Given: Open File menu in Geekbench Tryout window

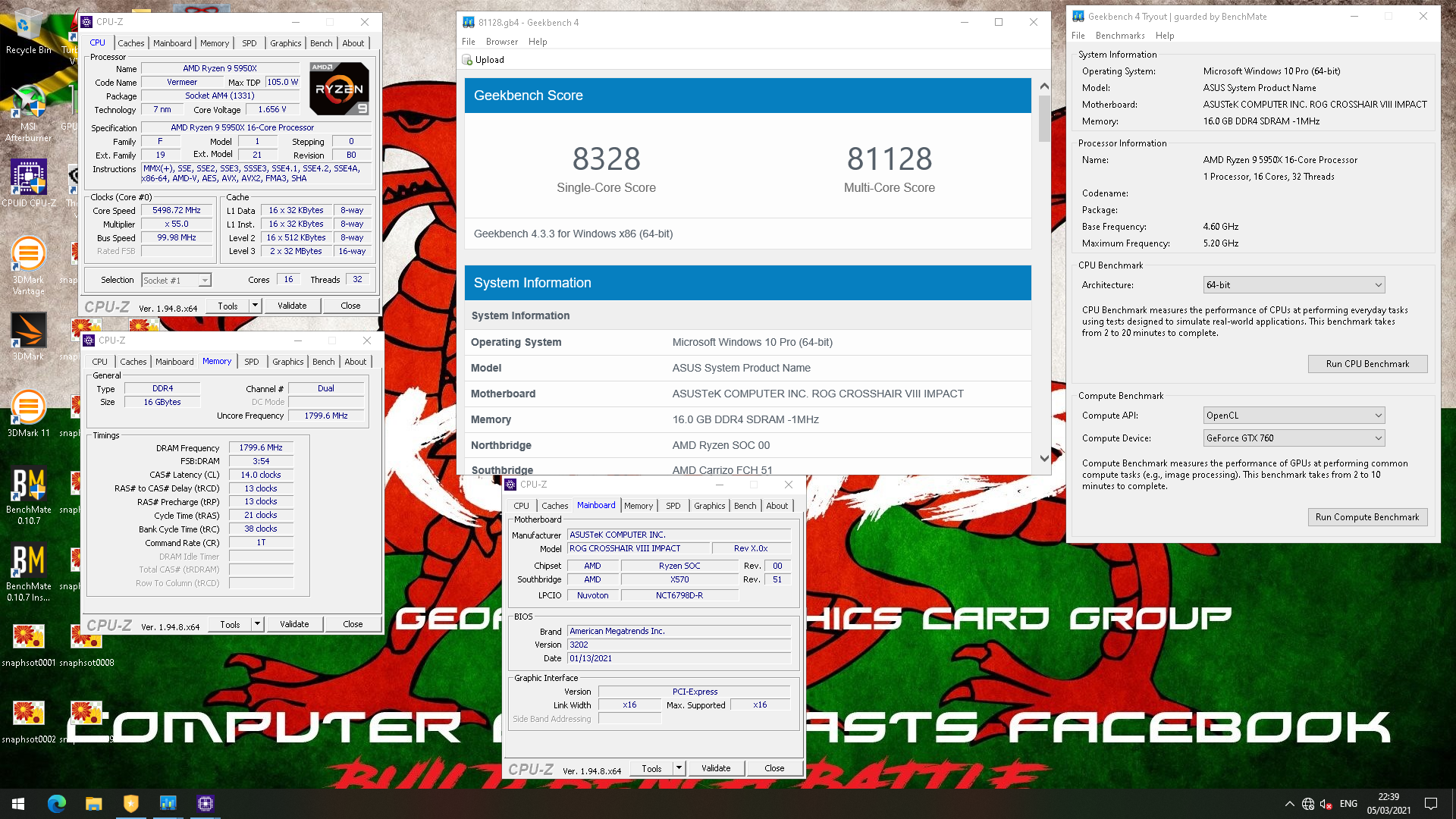Looking at the screenshot, I should point(1078,36).
